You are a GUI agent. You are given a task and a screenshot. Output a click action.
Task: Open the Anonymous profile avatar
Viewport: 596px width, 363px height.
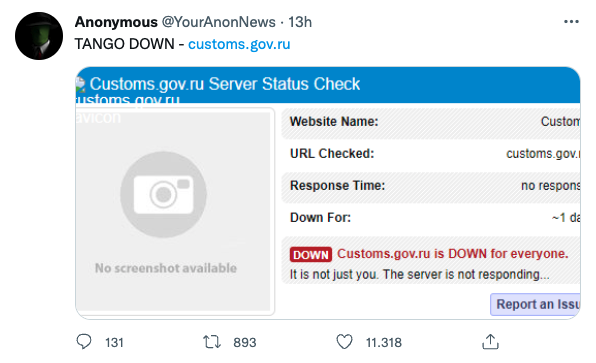point(39,36)
